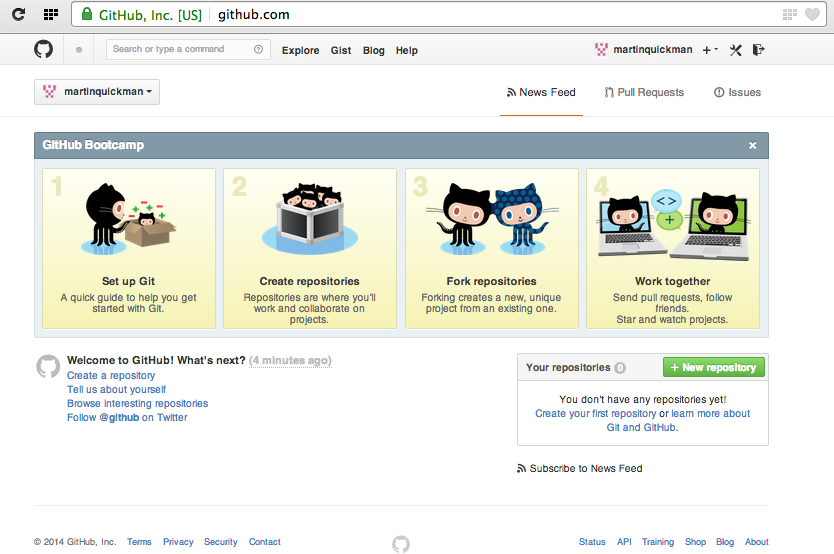Click the Set up Git title

[x=128, y=281]
